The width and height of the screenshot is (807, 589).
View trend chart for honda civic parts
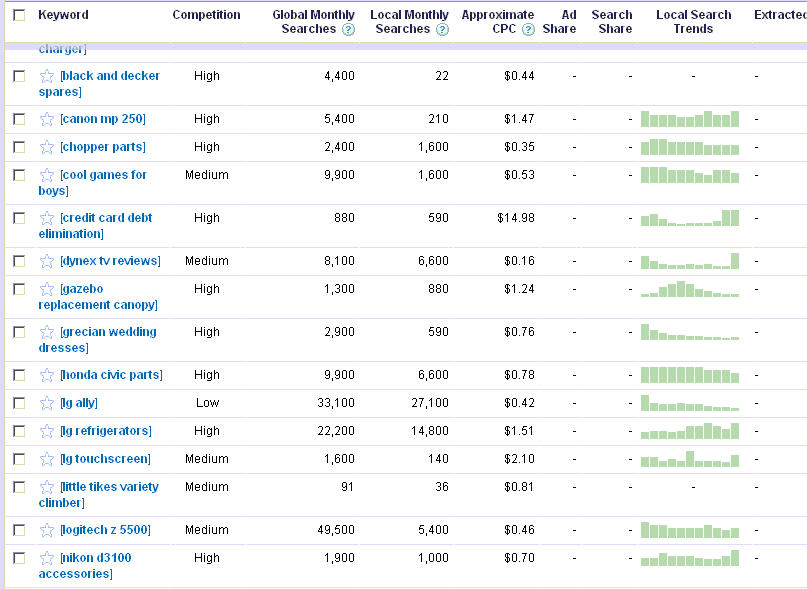coord(690,375)
